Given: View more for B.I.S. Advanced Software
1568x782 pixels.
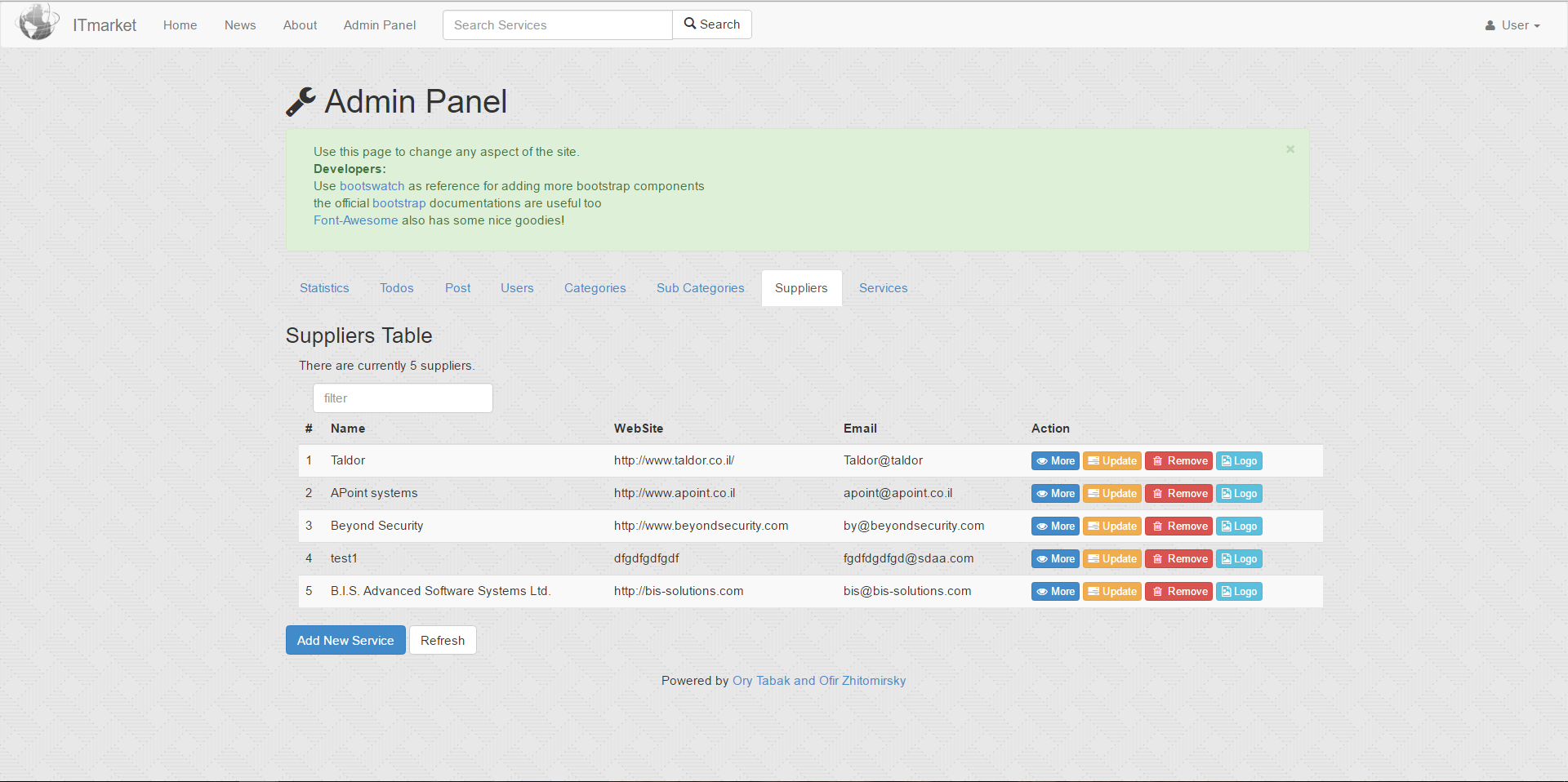Looking at the screenshot, I should [1055, 592].
